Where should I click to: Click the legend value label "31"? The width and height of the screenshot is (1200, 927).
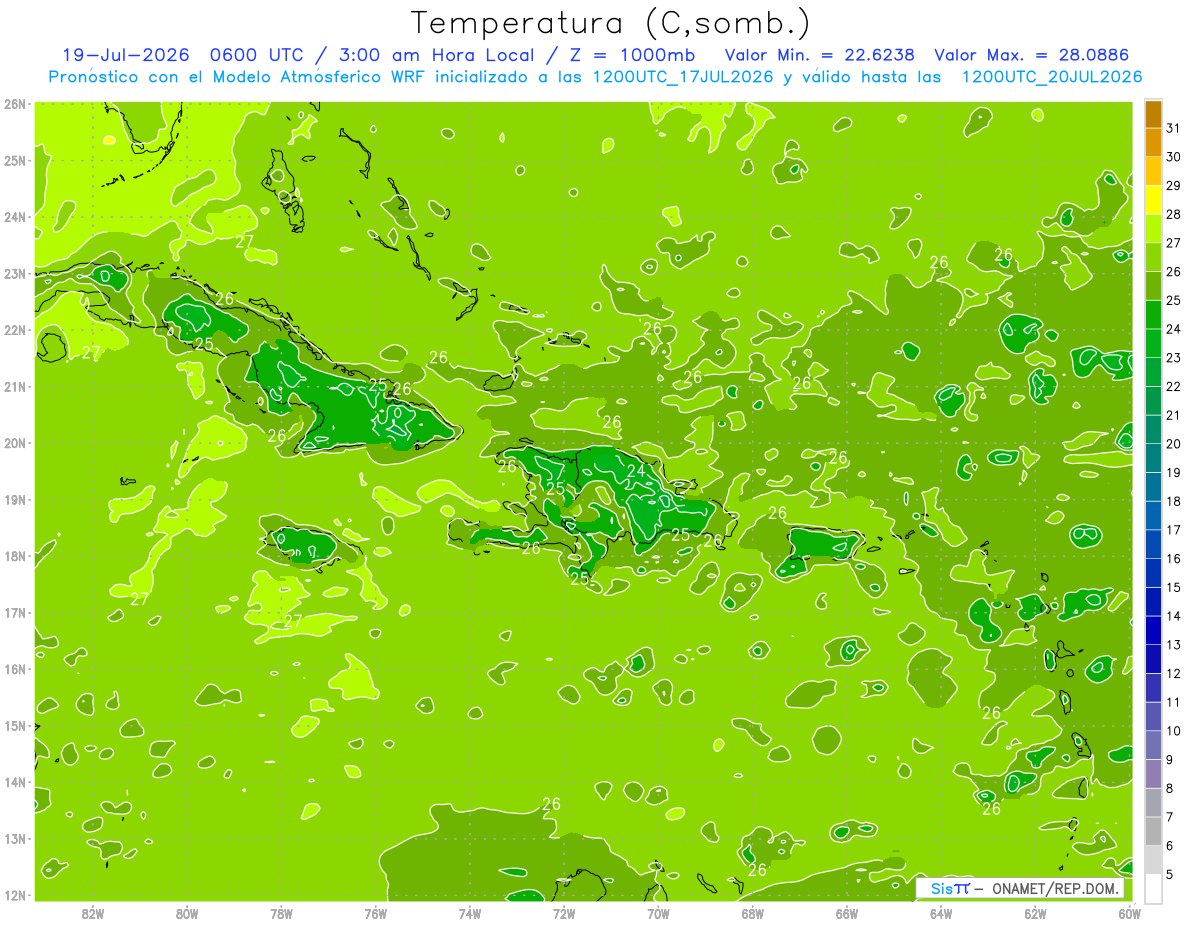tap(1174, 128)
